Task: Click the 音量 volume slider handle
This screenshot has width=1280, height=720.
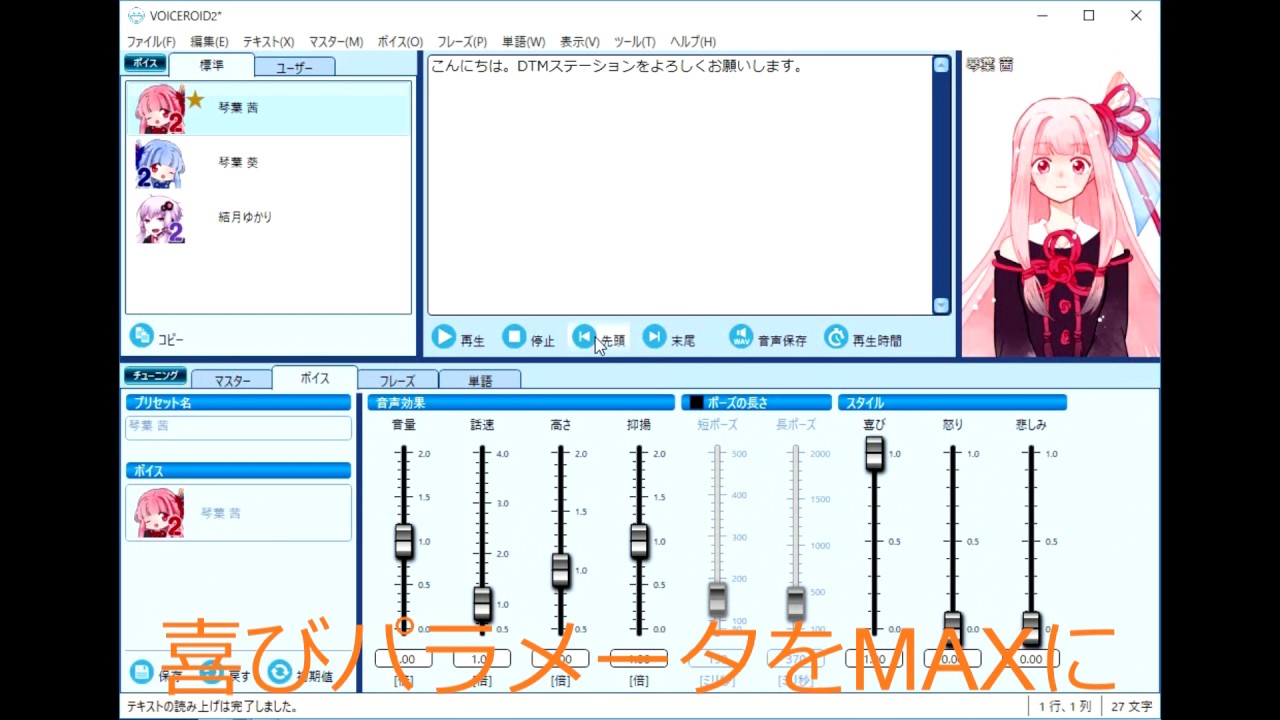Action: [x=403, y=540]
